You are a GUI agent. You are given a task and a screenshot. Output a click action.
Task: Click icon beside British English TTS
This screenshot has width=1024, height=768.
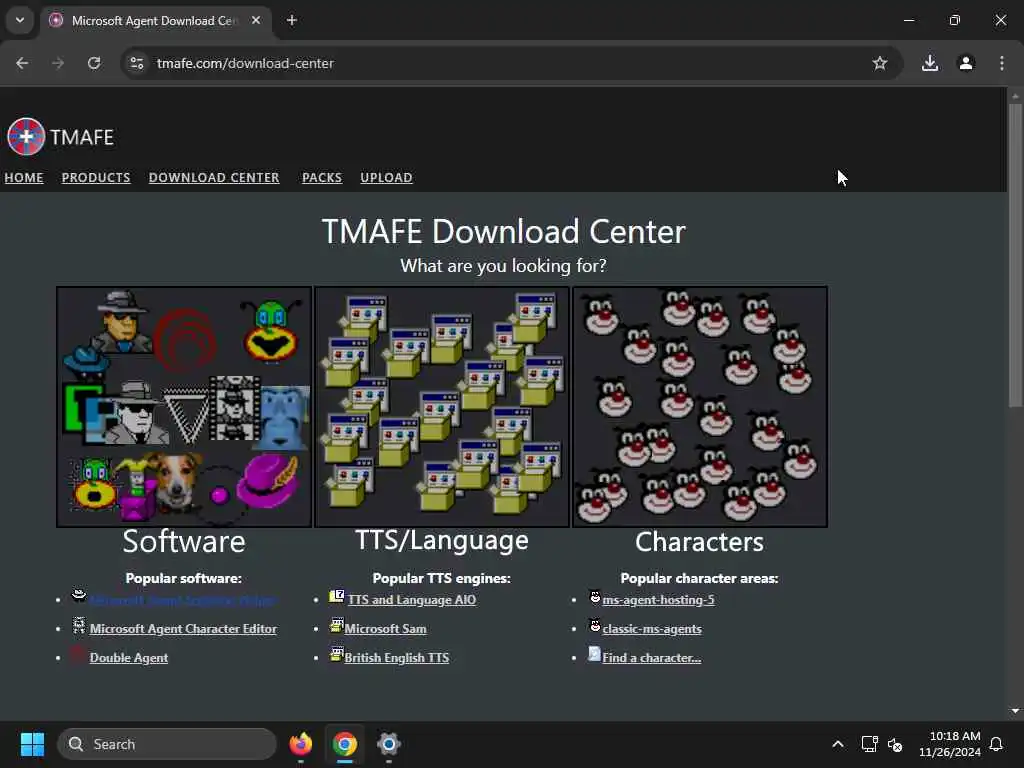click(x=336, y=654)
